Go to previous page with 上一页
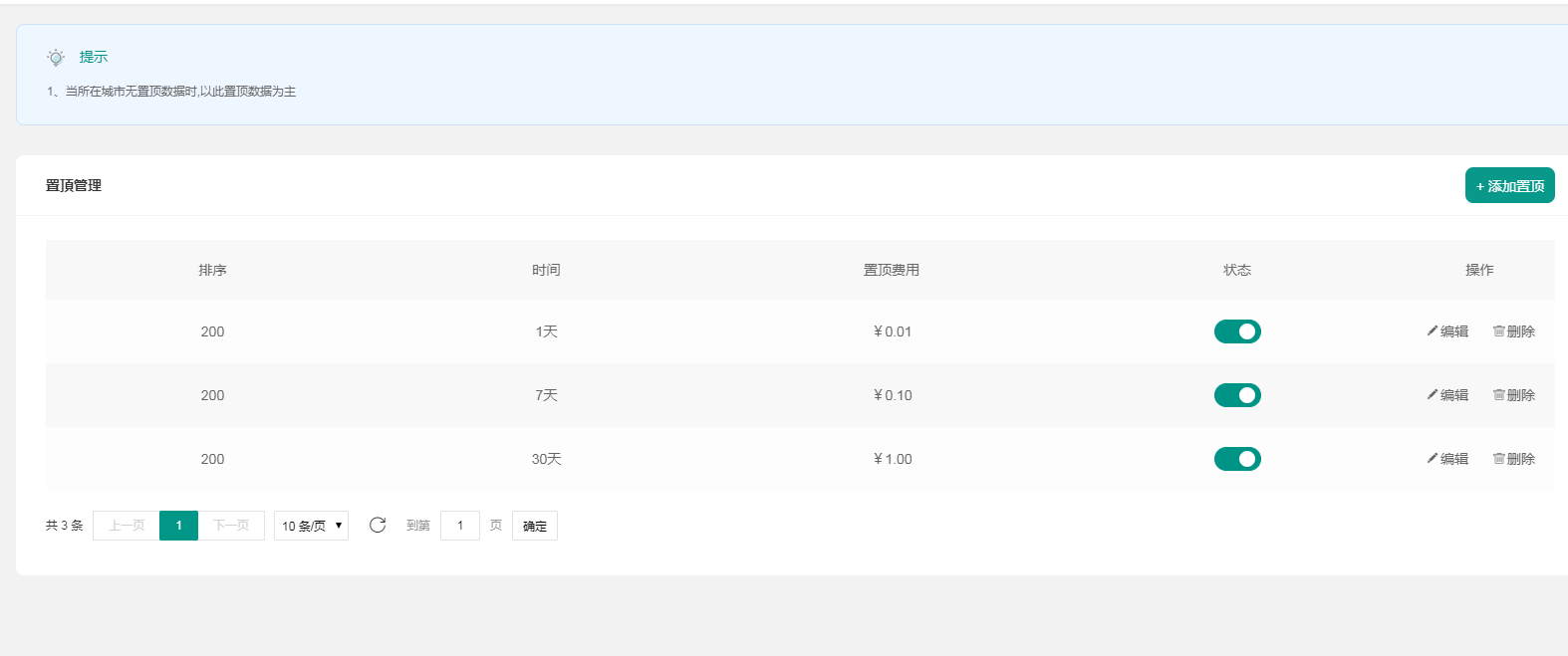 [127, 526]
